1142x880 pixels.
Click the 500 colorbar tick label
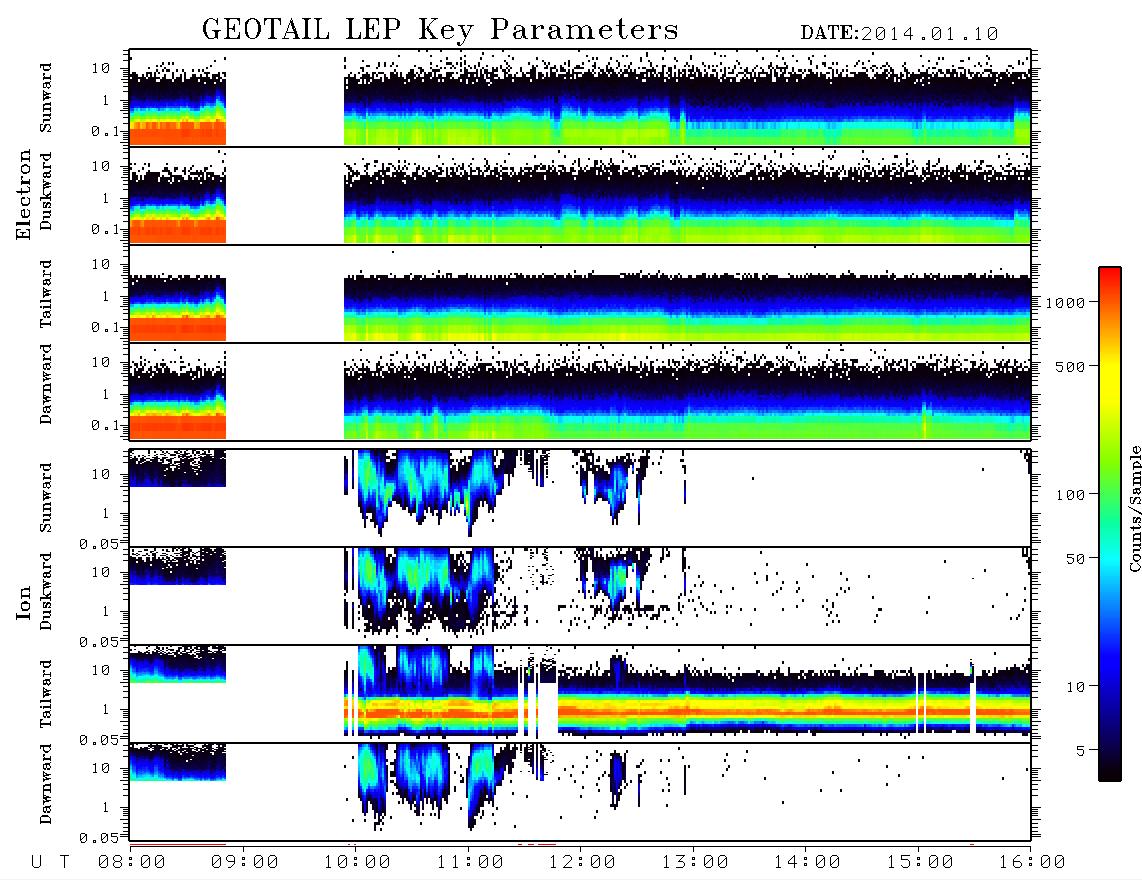click(1071, 366)
